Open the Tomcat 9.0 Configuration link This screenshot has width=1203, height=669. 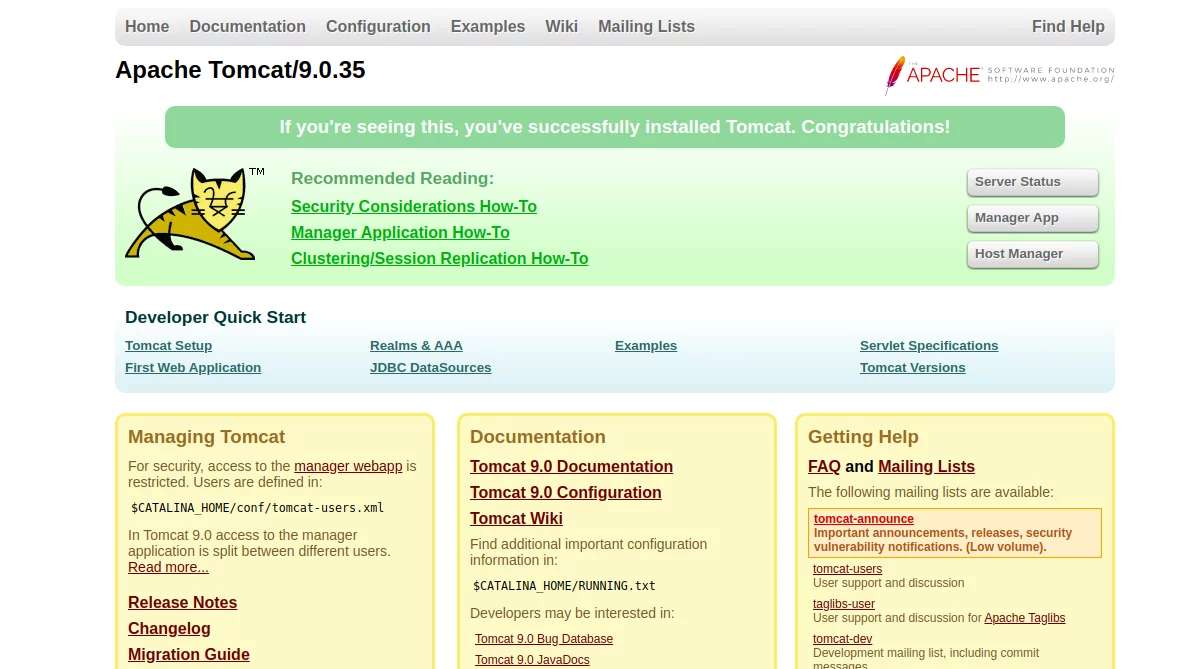pos(565,493)
